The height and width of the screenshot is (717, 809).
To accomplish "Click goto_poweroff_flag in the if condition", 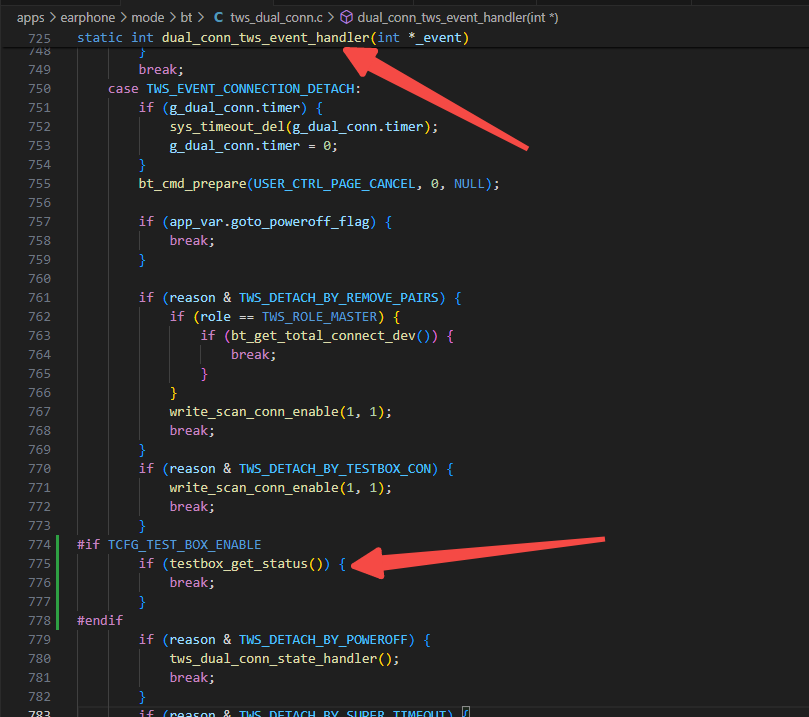I will coord(300,222).
